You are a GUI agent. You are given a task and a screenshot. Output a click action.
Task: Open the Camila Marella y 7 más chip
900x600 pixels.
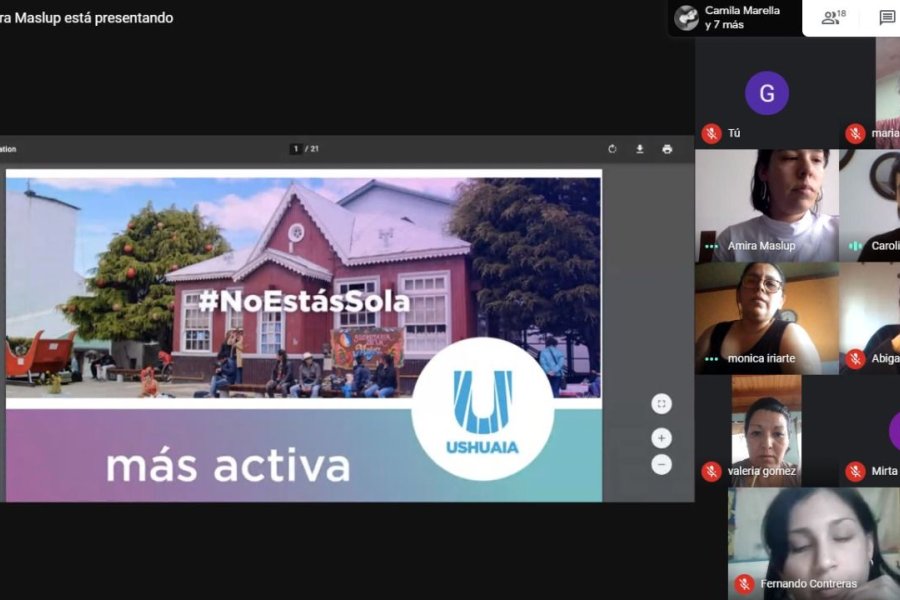coord(735,18)
